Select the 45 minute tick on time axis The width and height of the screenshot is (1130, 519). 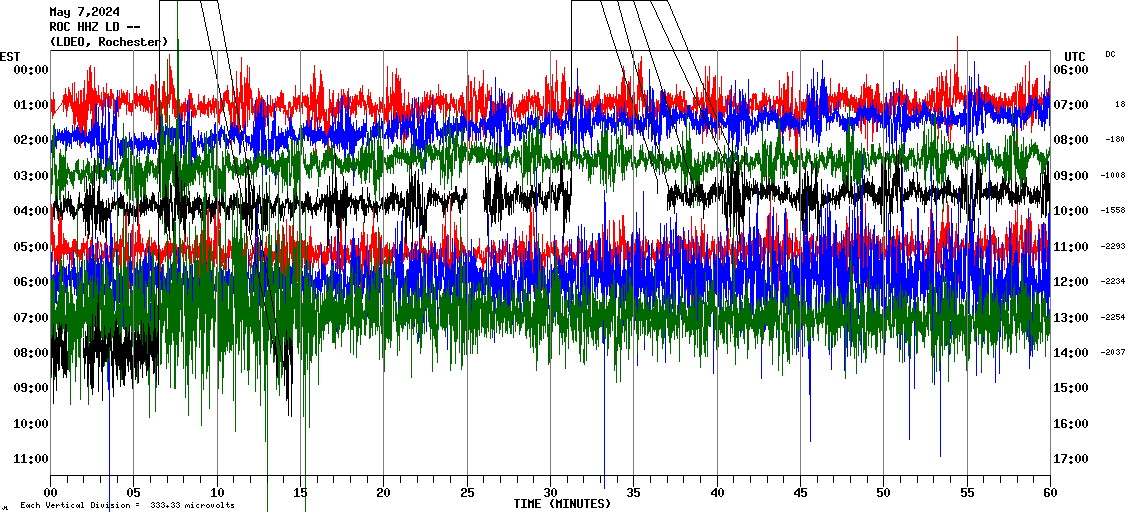click(x=800, y=493)
